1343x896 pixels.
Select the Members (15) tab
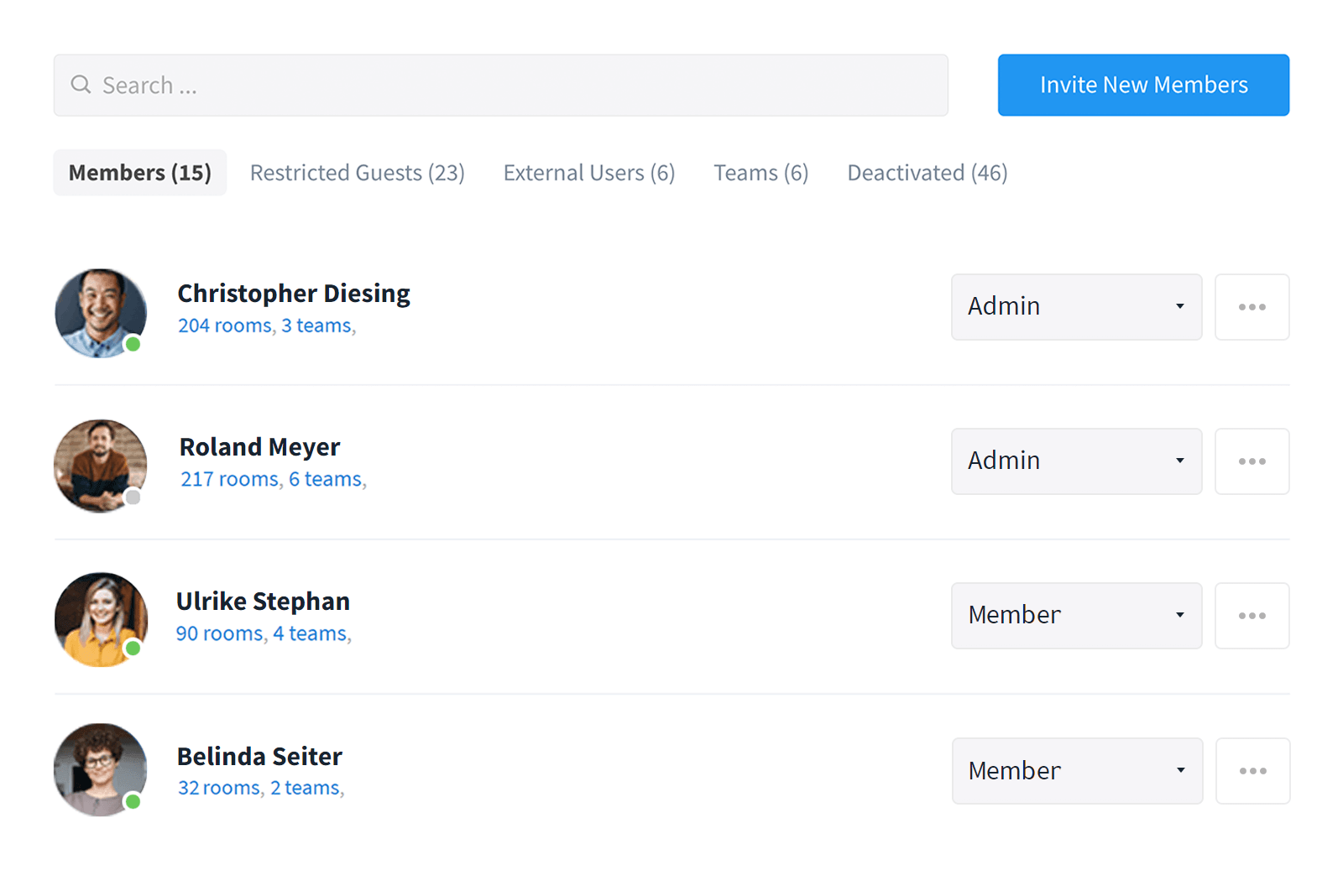pyautogui.click(x=140, y=173)
